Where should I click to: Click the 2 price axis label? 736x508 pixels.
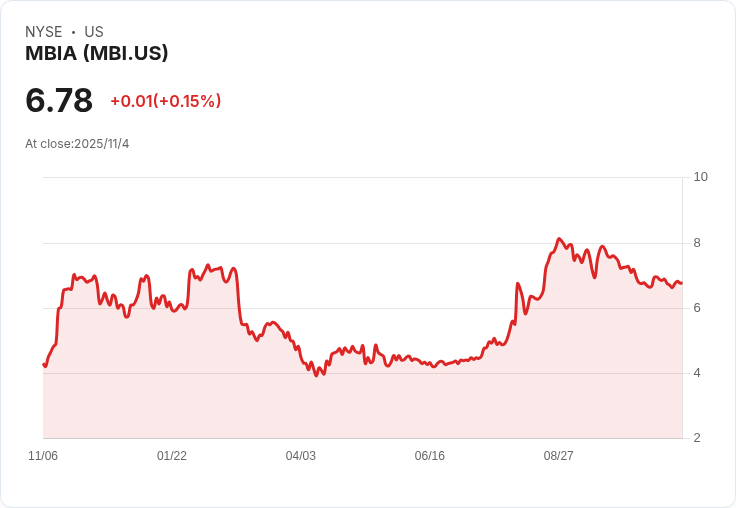click(x=697, y=438)
